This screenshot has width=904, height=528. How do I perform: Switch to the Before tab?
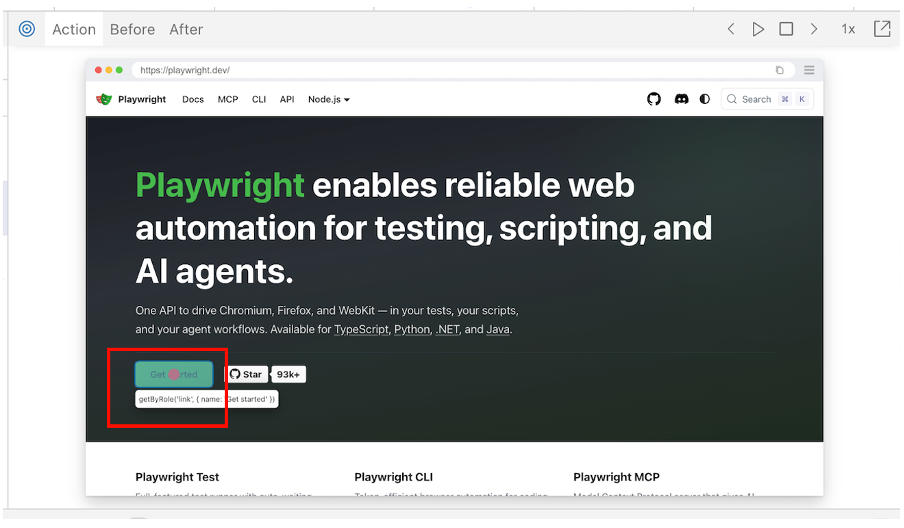[x=133, y=29]
